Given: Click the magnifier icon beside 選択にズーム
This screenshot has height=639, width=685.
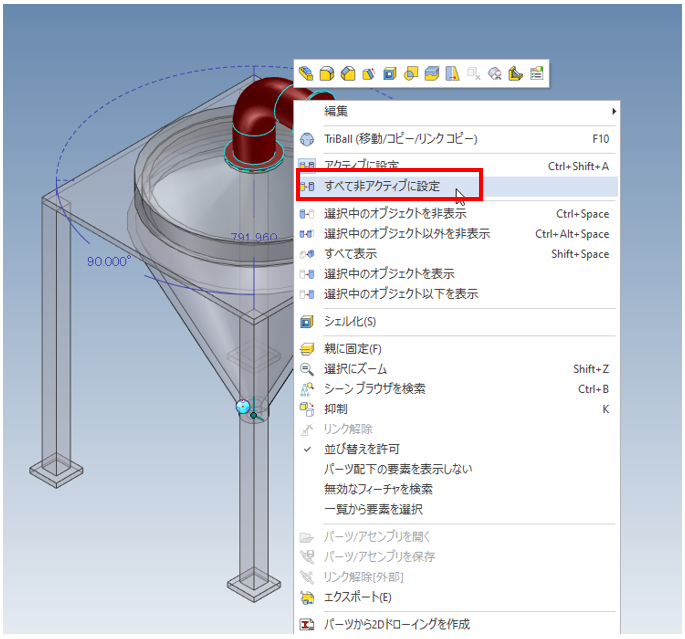Looking at the screenshot, I should (x=307, y=370).
